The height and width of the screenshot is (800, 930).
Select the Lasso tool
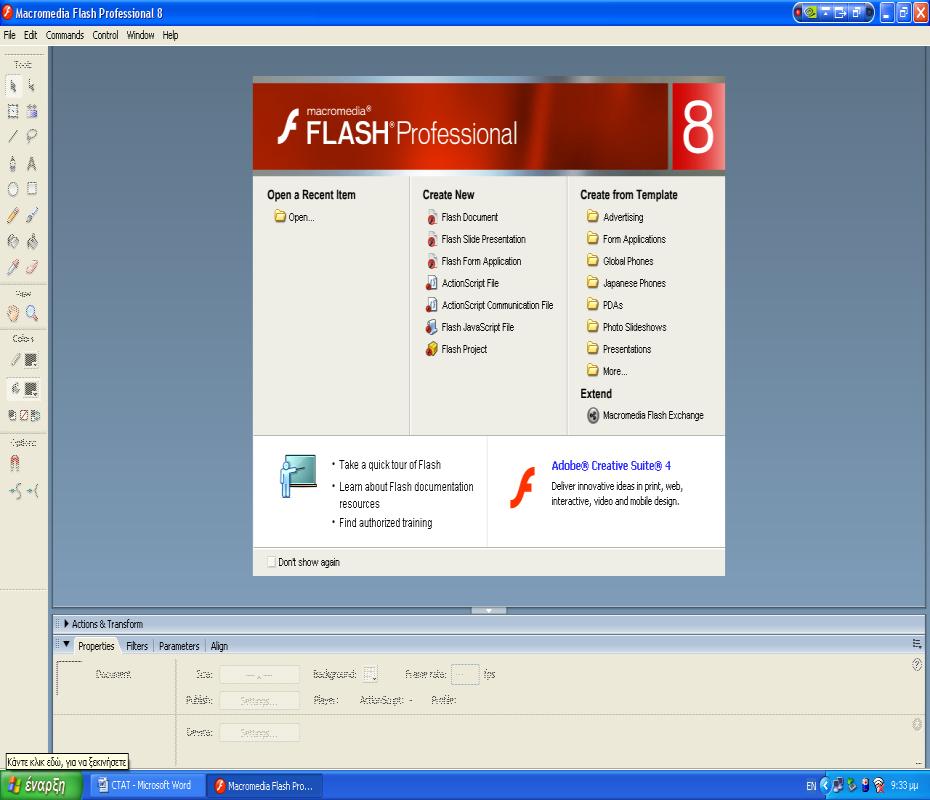pos(32,136)
